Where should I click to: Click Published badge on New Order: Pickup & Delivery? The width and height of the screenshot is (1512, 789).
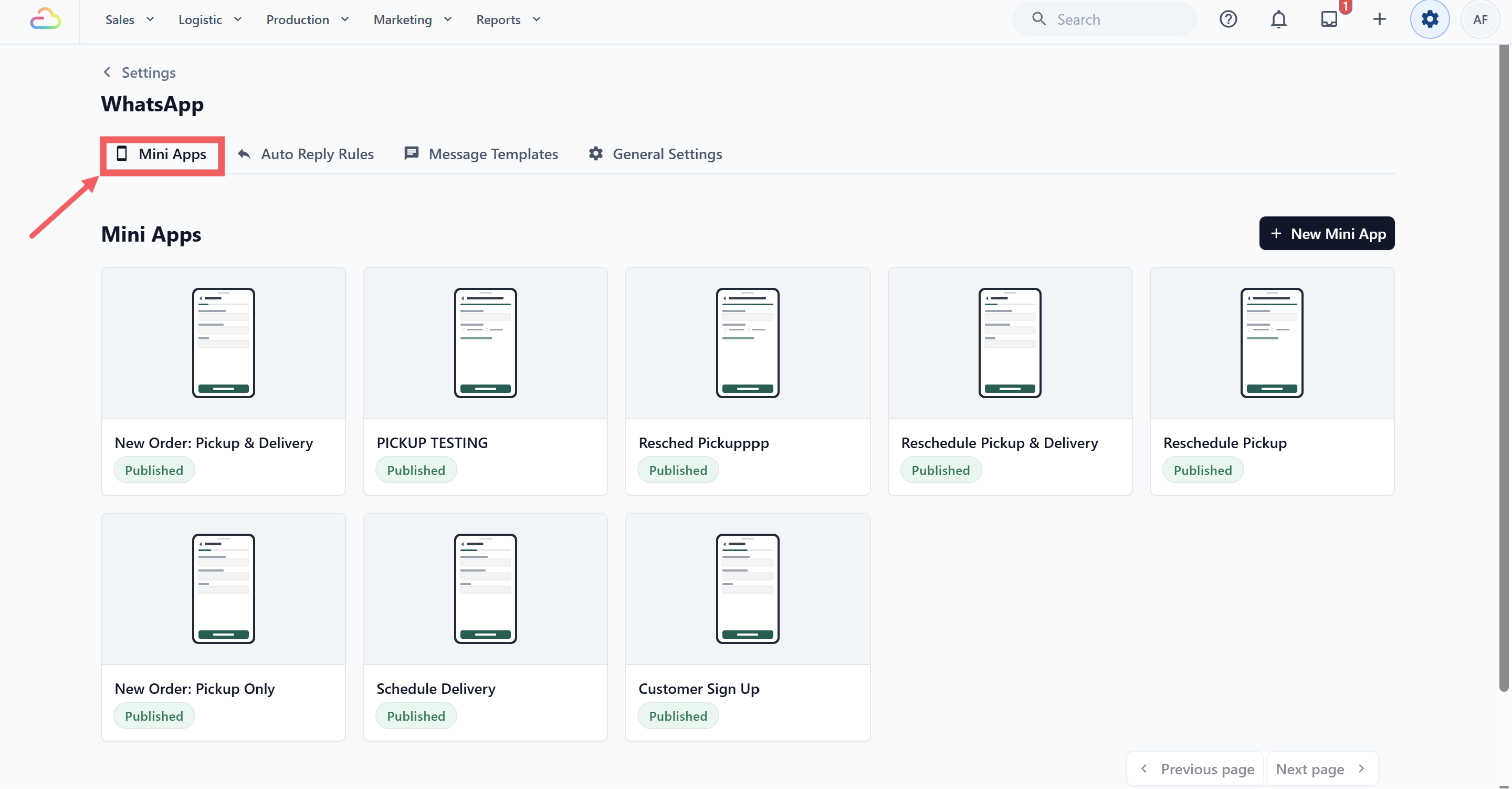(154, 471)
